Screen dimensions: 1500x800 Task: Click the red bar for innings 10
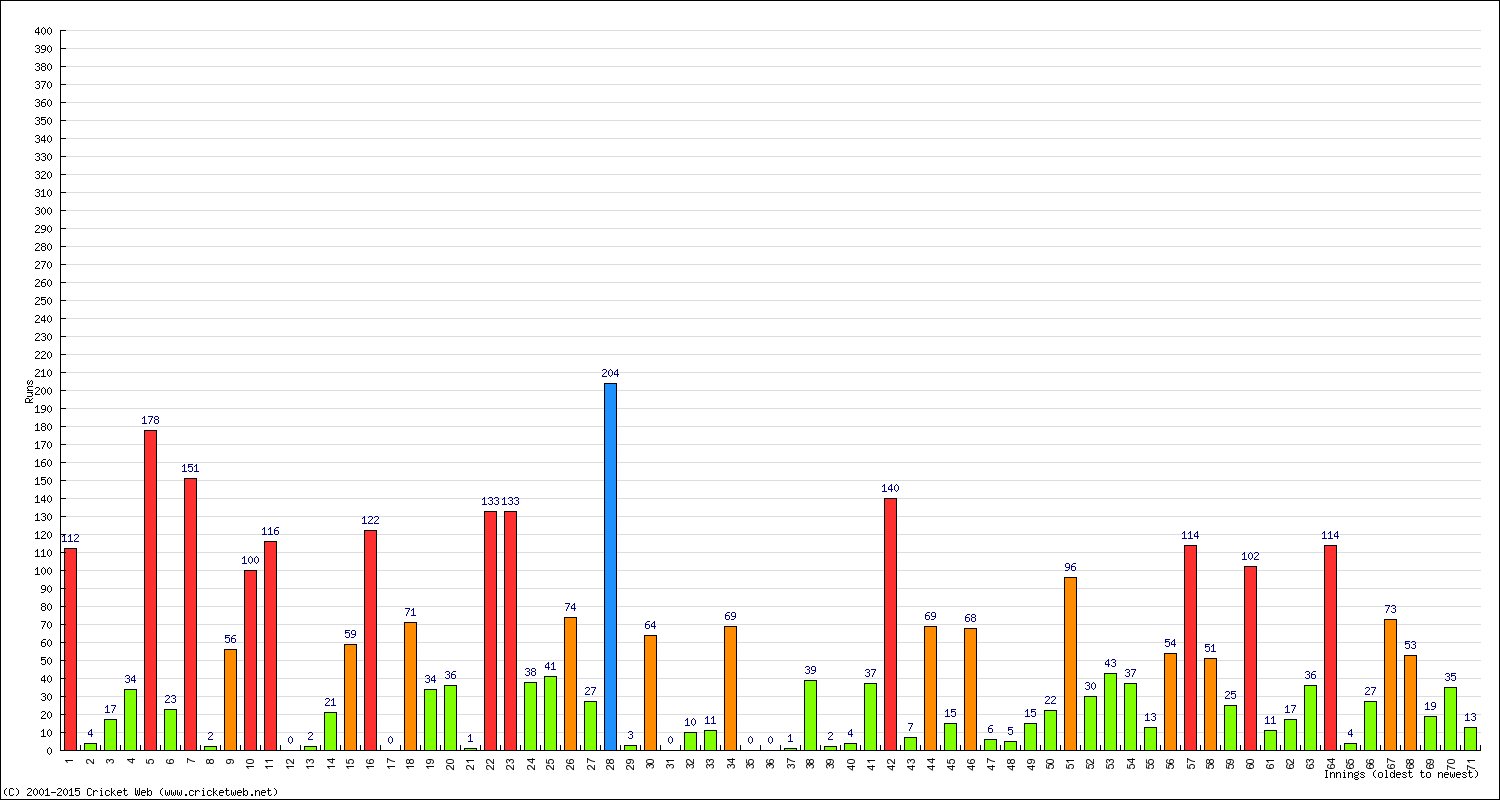coord(250,660)
